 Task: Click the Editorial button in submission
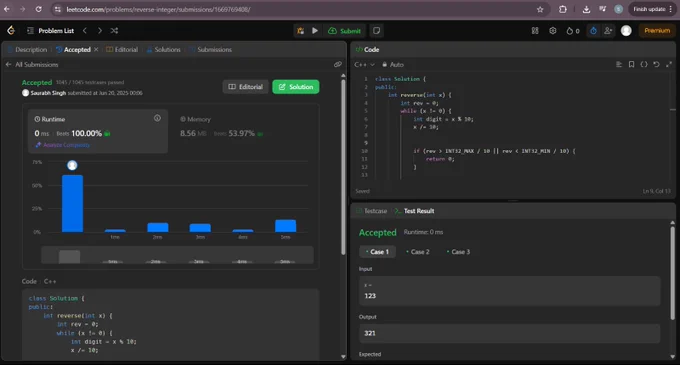point(245,87)
